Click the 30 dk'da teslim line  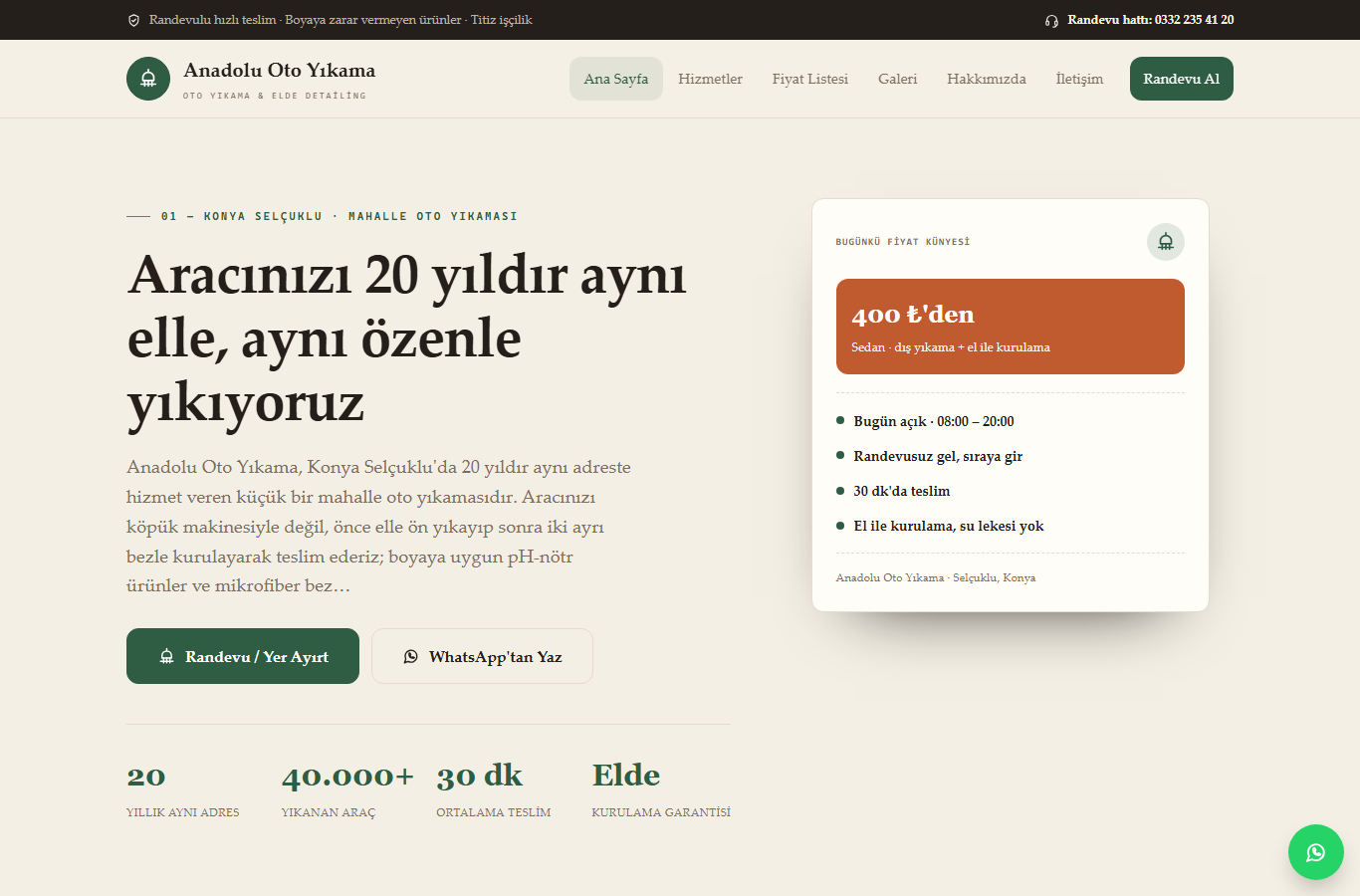pyautogui.click(x=902, y=491)
